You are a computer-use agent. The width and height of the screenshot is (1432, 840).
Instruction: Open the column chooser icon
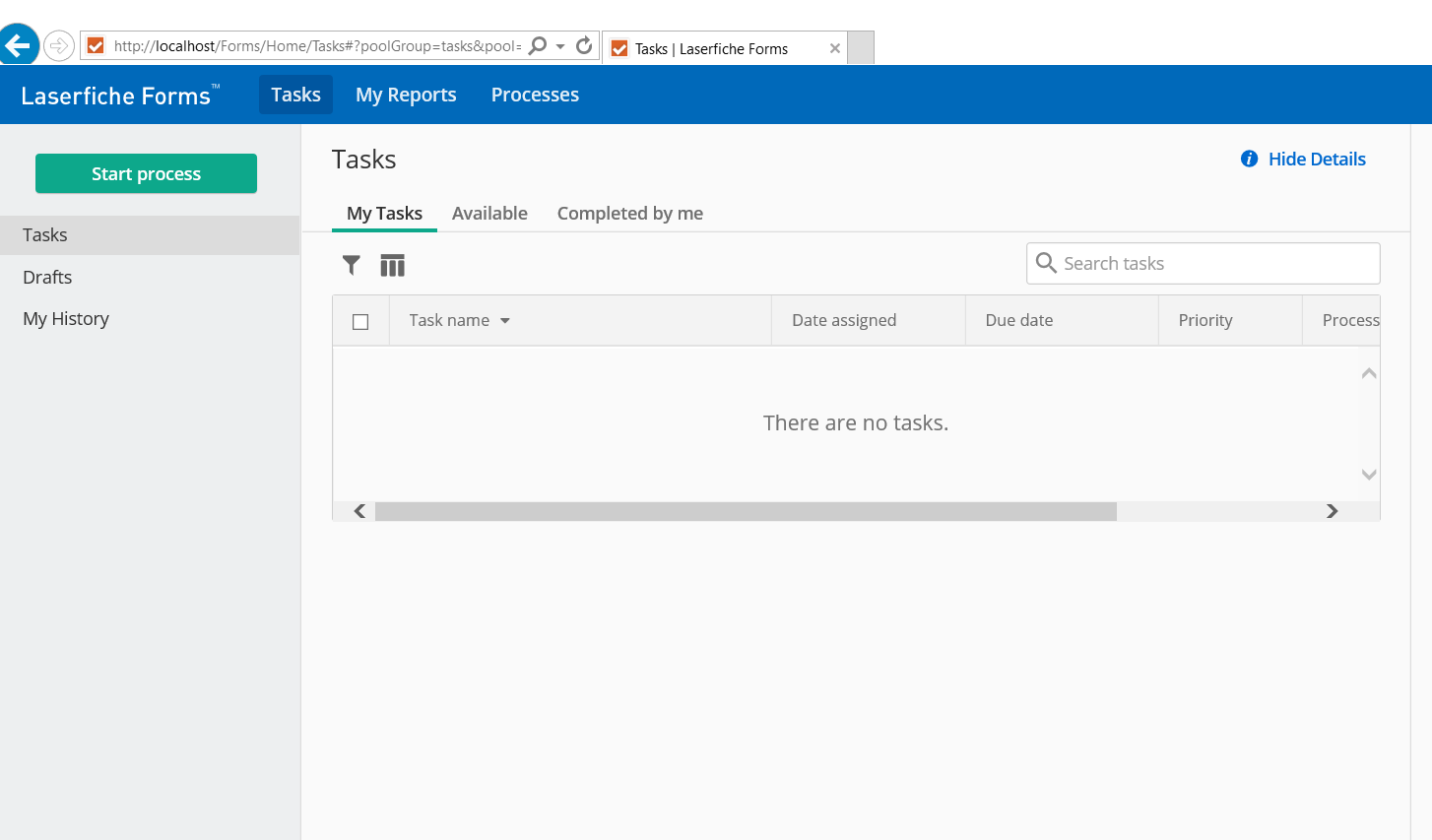coord(392,265)
